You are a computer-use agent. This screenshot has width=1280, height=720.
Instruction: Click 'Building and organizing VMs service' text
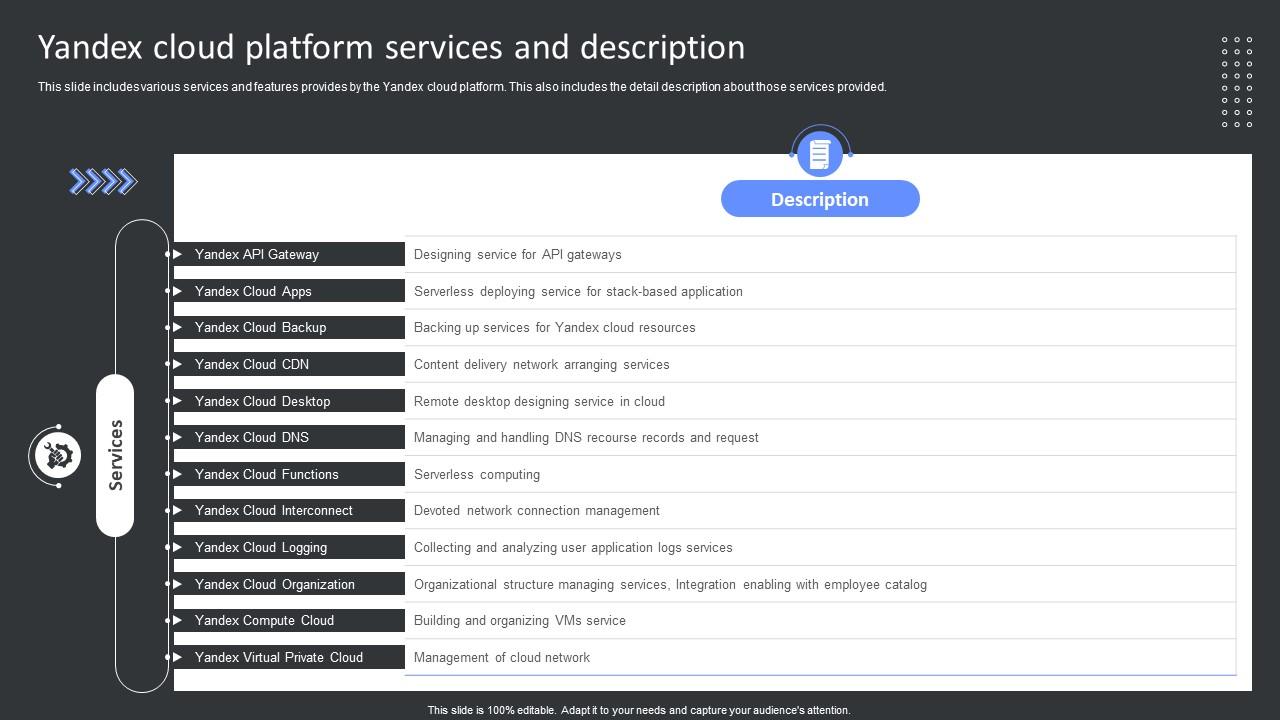coord(520,620)
